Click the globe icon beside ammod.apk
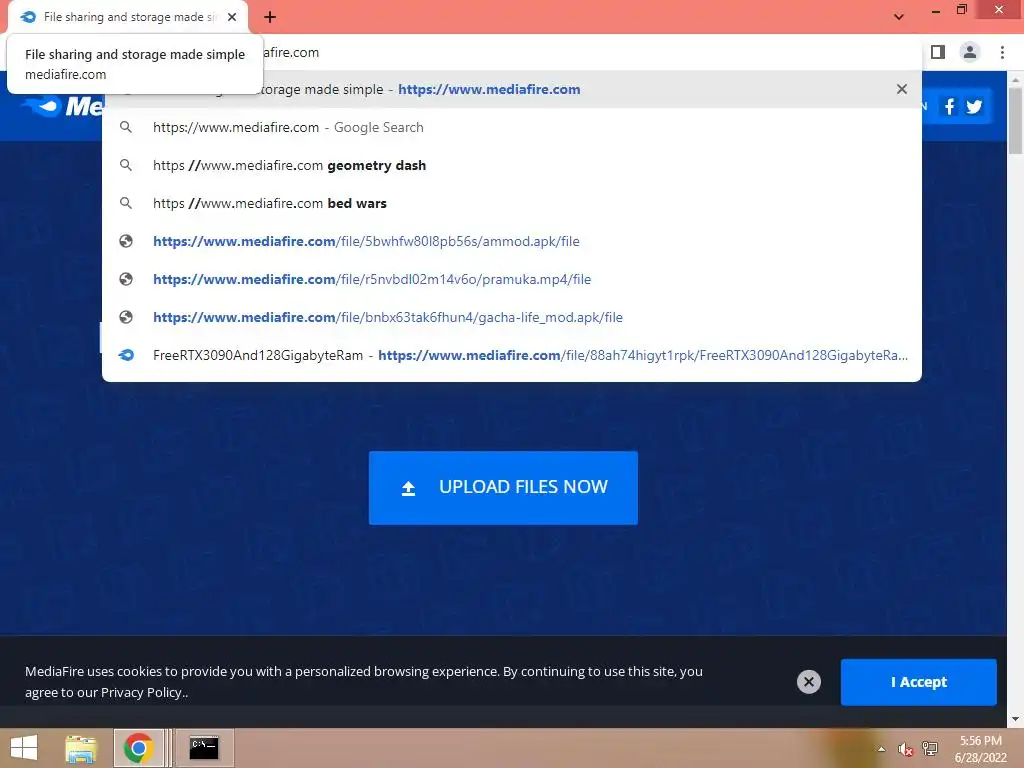 pyautogui.click(x=126, y=241)
